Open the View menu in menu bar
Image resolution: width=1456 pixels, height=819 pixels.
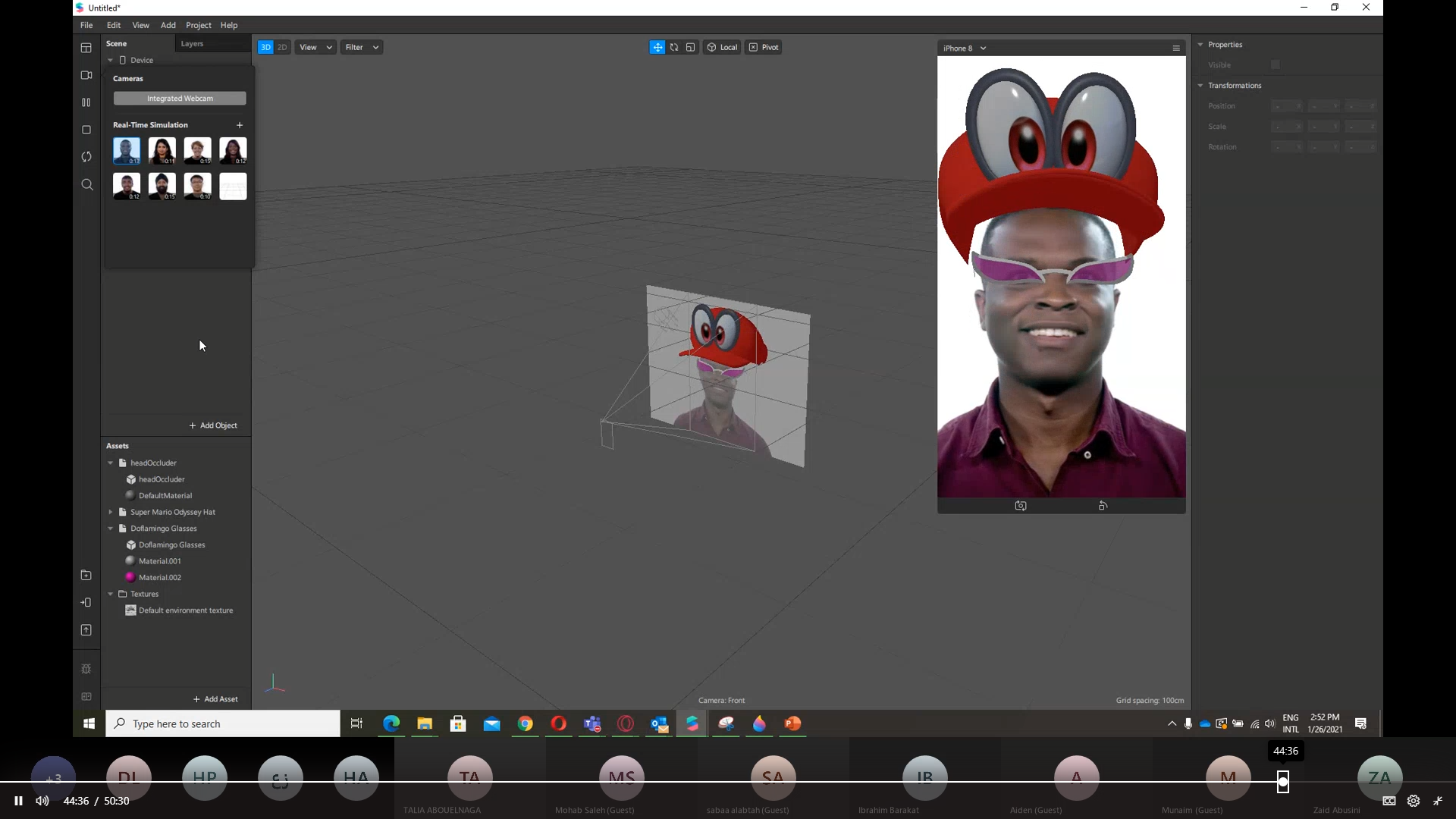[x=141, y=25]
